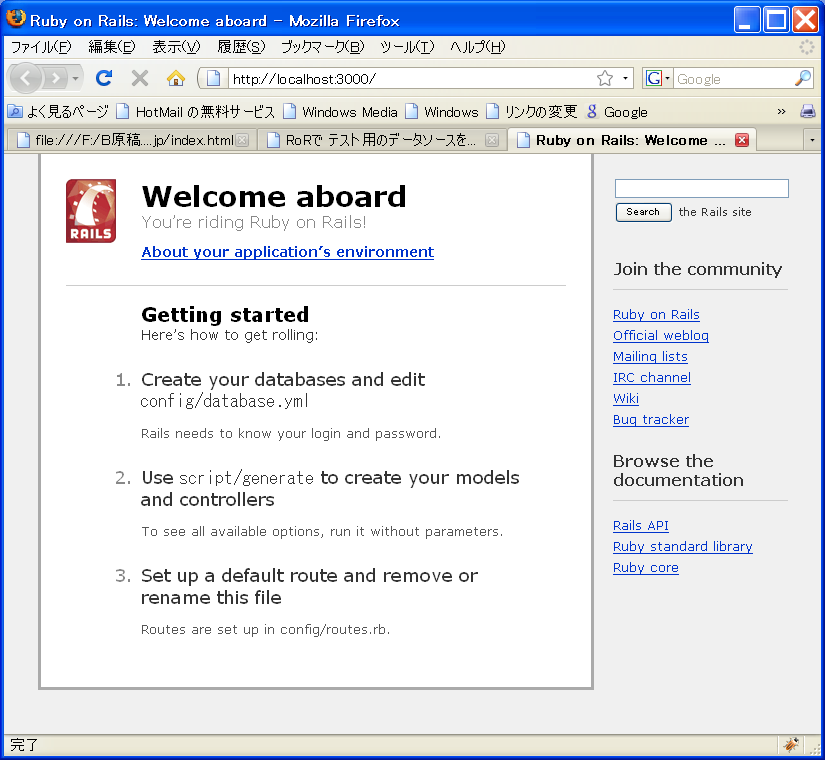Open the 'Ruby on Rails' community link
Viewport: 825px width, 760px height.
[656, 315]
